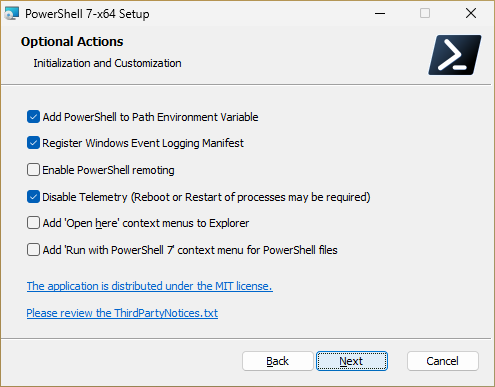Image resolution: width=495 pixels, height=387 pixels.
Task: Minimize the setup window
Action: (x=380, y=13)
